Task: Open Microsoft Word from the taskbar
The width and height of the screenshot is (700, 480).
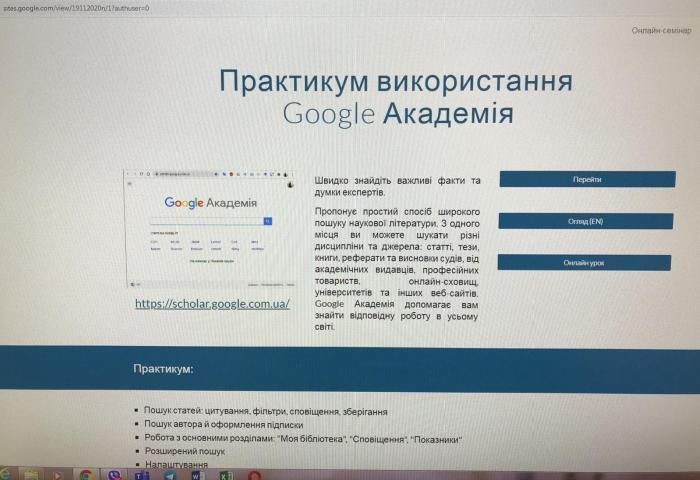Action: coord(196,475)
